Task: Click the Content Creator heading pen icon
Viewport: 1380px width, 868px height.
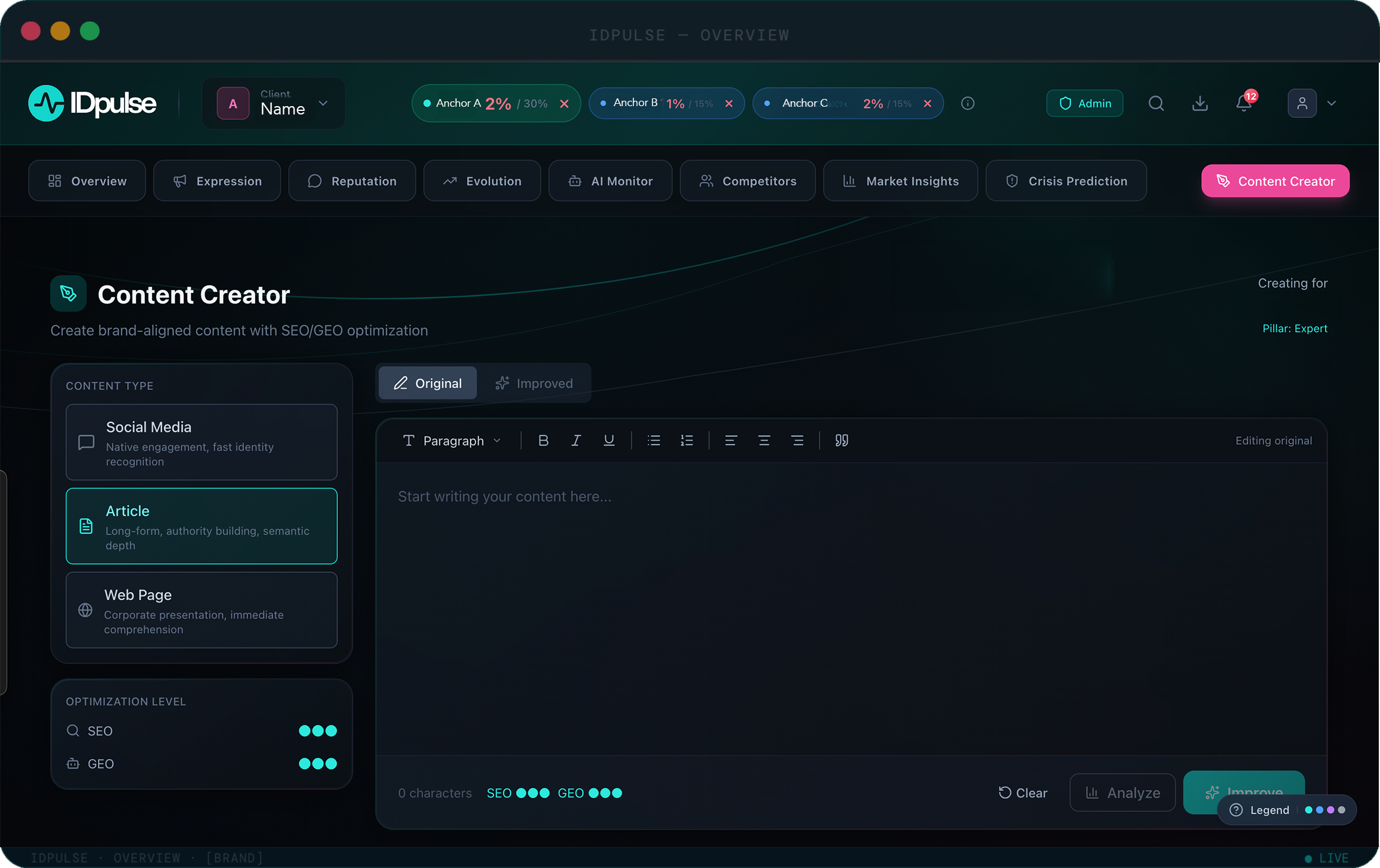Action: (x=68, y=293)
